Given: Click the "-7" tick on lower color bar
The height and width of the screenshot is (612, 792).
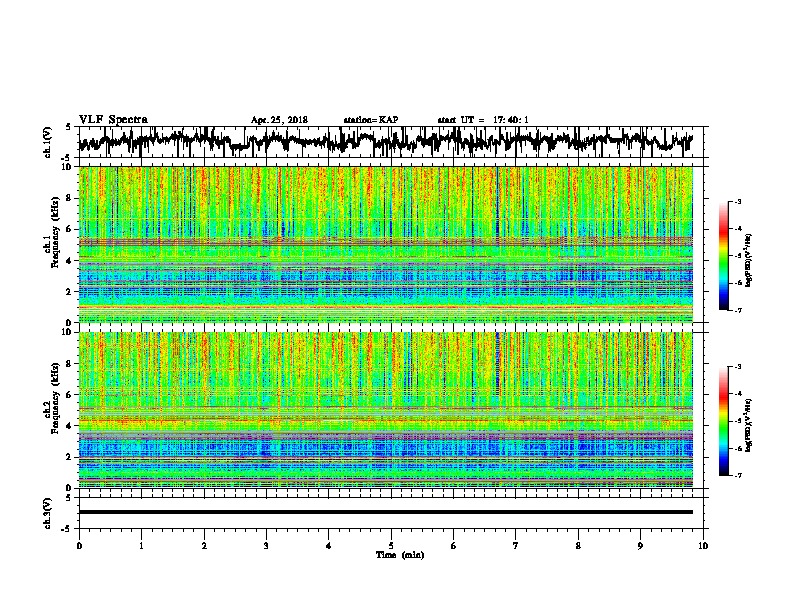Looking at the screenshot, I should click(x=737, y=475).
